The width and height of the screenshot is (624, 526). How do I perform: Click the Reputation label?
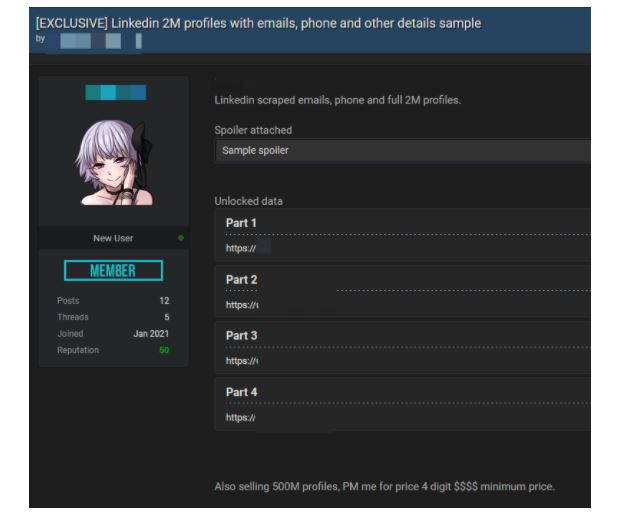[x=78, y=350]
